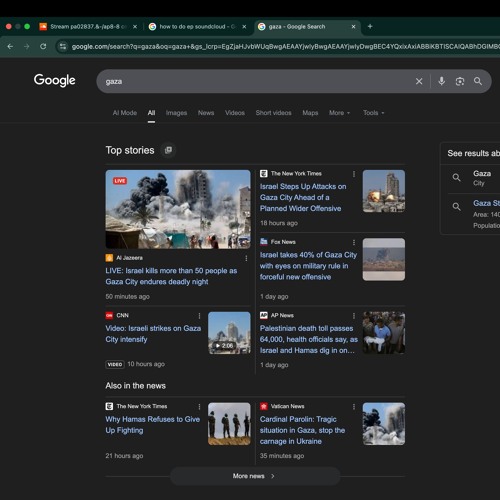Image resolution: width=500 pixels, height=500 pixels.
Task: Switch to News tab
Action: (x=206, y=113)
